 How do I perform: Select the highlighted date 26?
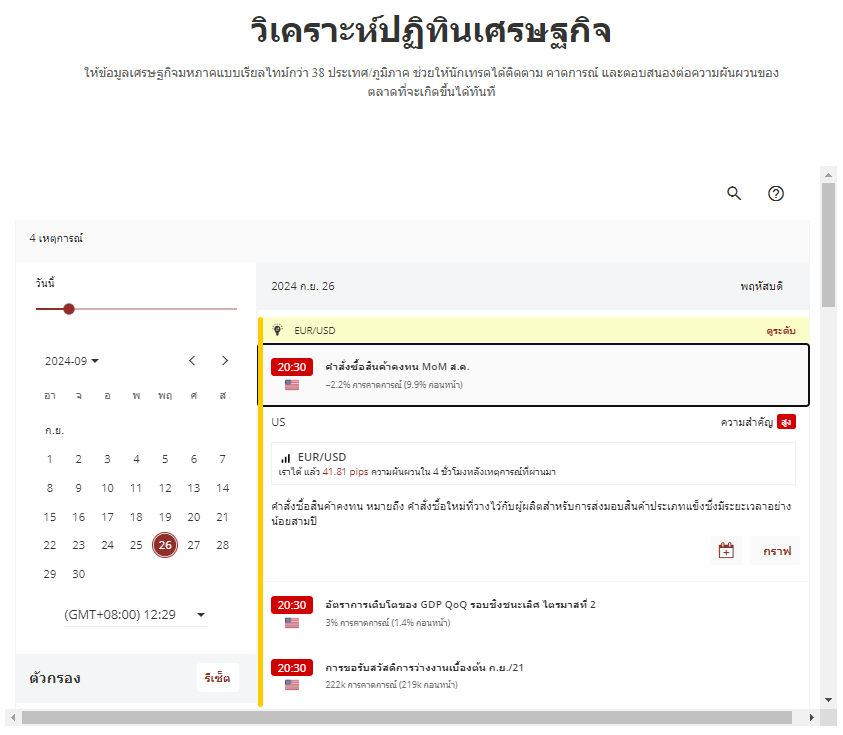pos(165,545)
